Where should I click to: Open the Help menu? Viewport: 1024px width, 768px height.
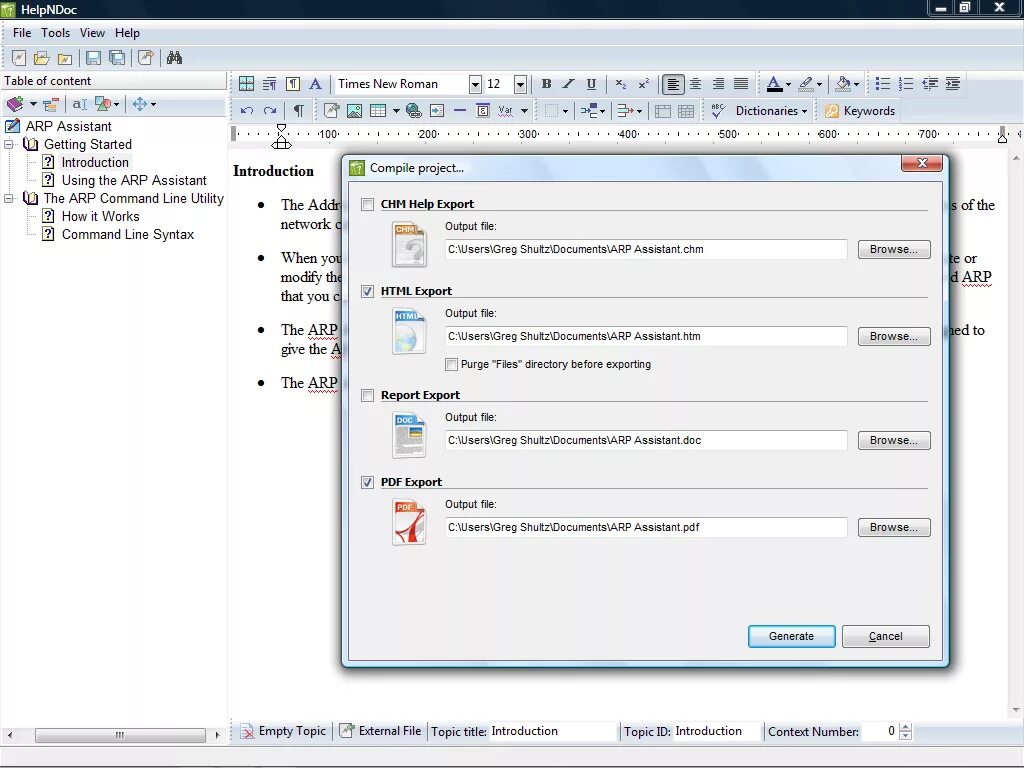(x=127, y=33)
